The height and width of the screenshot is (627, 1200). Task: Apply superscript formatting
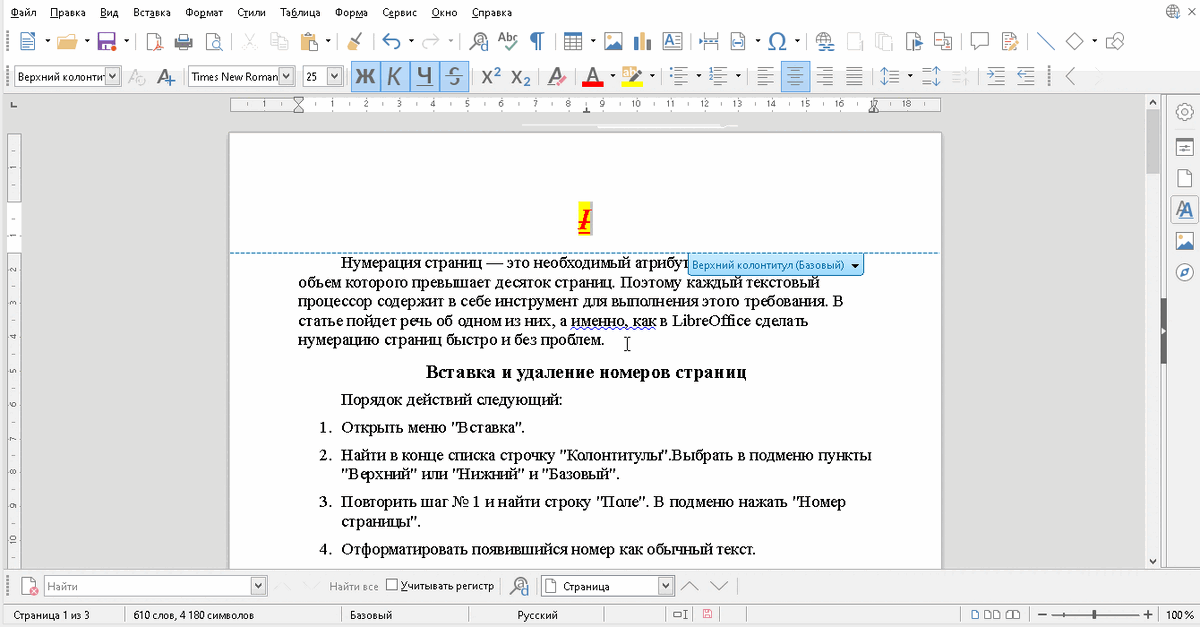click(x=491, y=76)
